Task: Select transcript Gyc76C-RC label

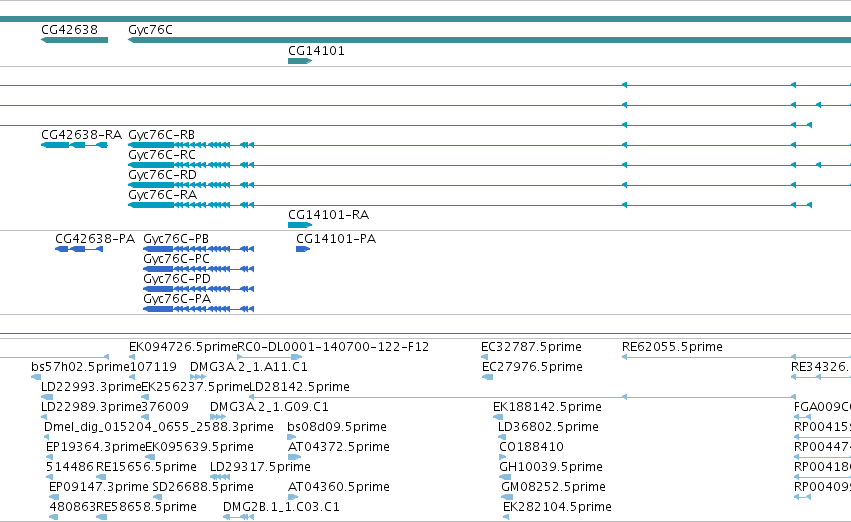Action: pos(162,155)
